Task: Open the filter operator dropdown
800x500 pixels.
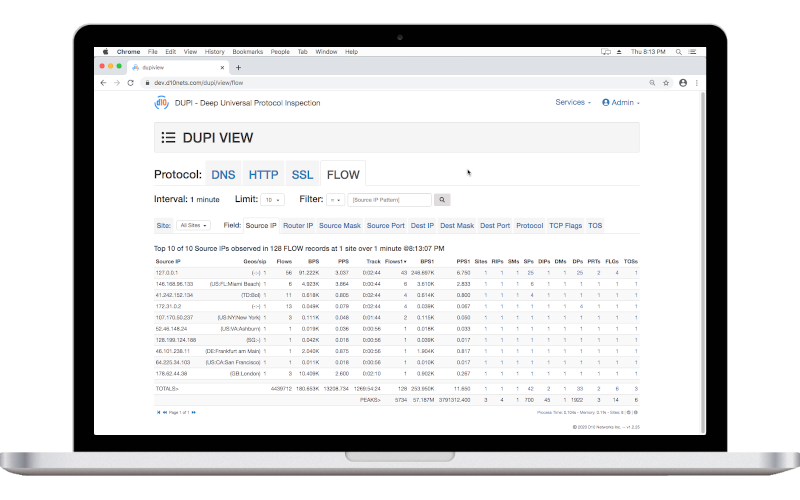Action: point(335,200)
